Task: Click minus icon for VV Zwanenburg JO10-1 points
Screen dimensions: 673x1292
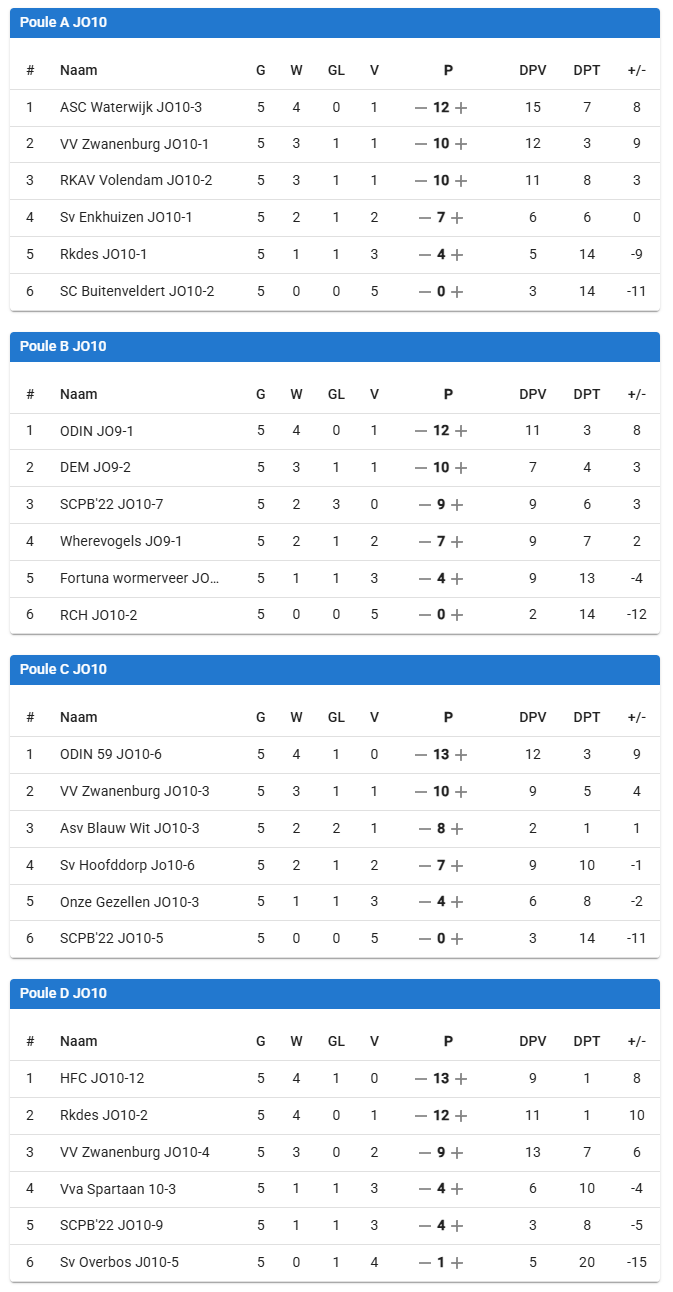Action: coord(421,144)
